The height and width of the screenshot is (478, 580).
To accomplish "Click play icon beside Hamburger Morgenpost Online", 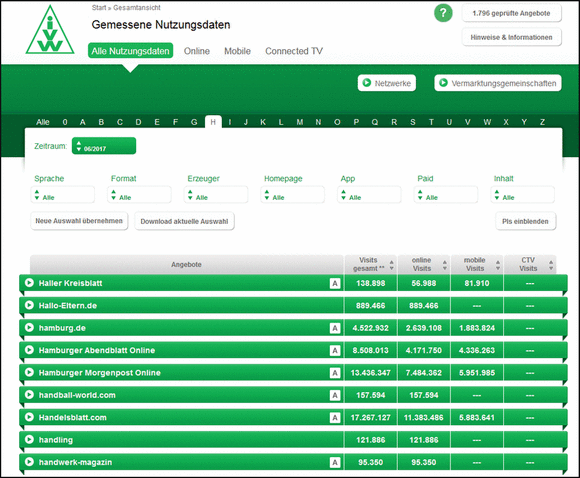I will (29, 372).
